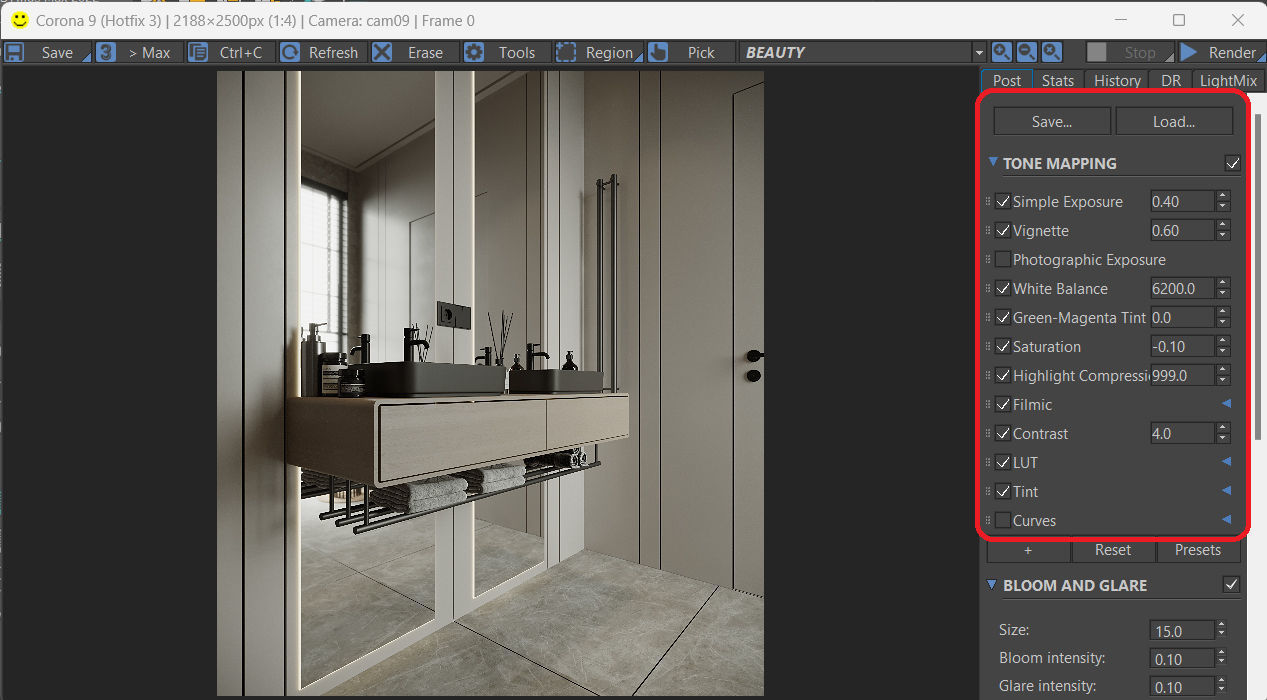
Task: Increase Bloom Size with spinner up arrow
Action: [1220, 626]
